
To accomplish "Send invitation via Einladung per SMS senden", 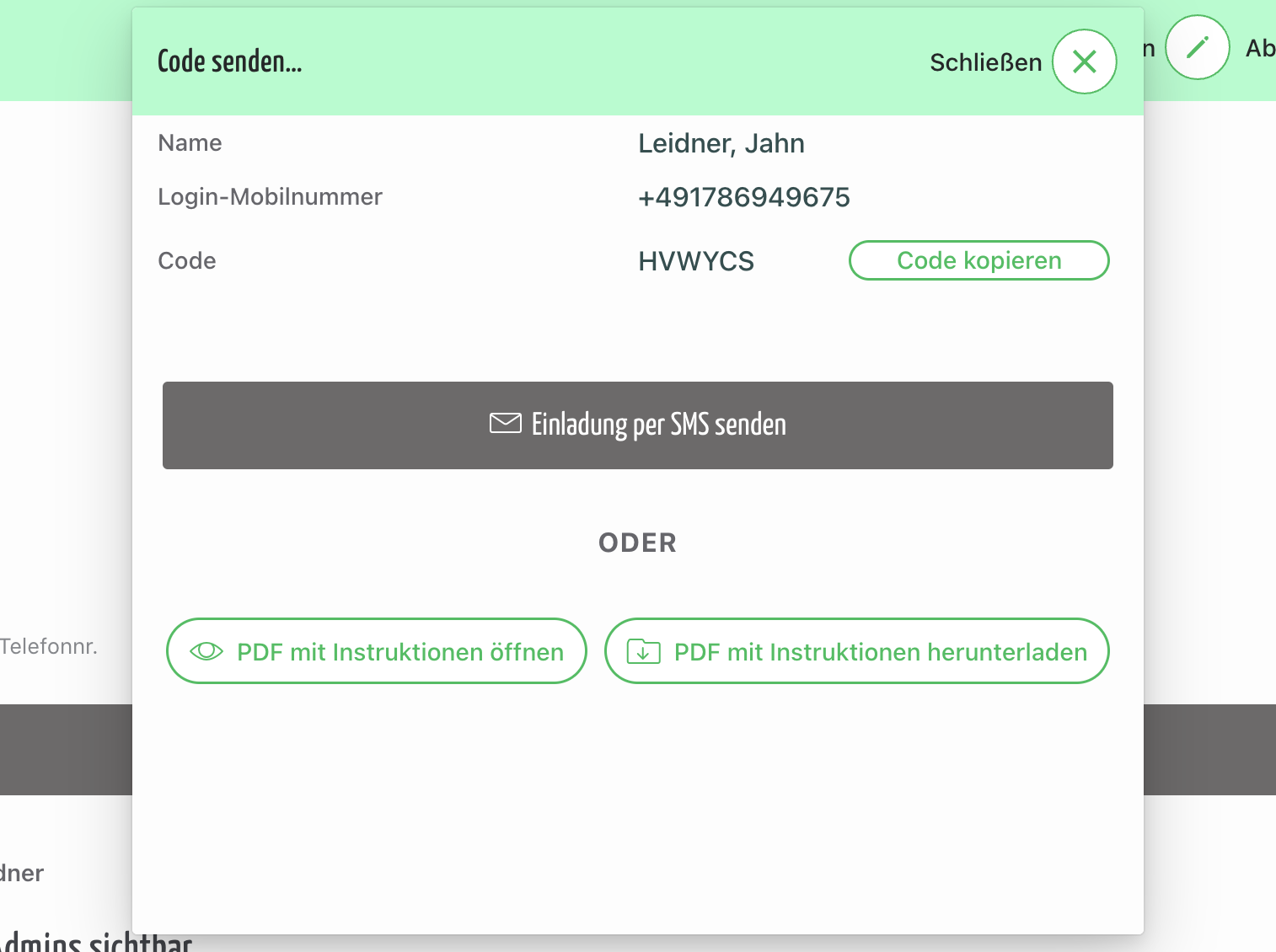I will [638, 425].
